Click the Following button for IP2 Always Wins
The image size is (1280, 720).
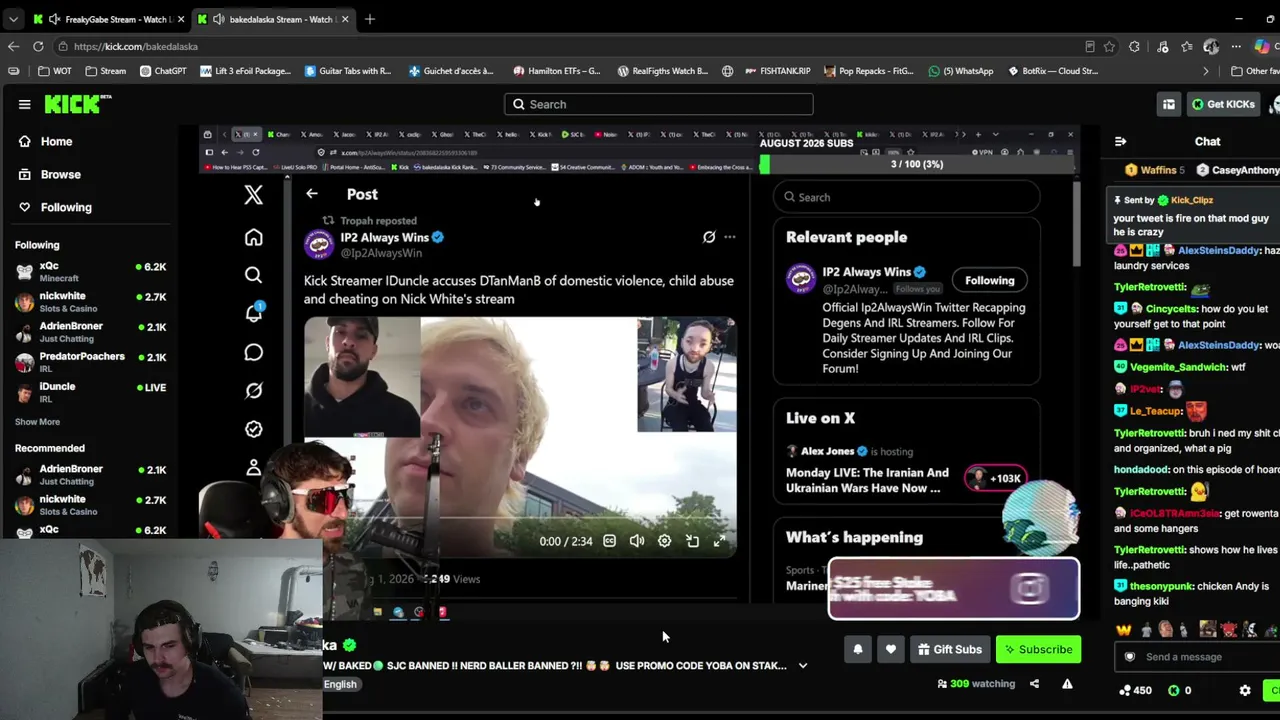tap(989, 281)
